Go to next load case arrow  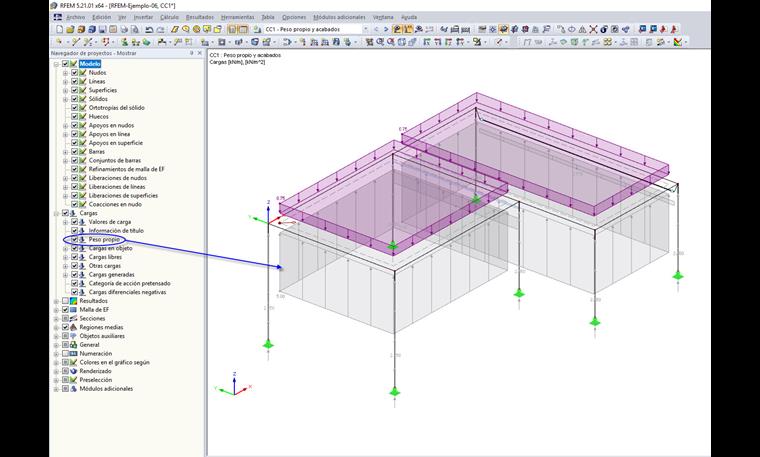(x=386, y=30)
